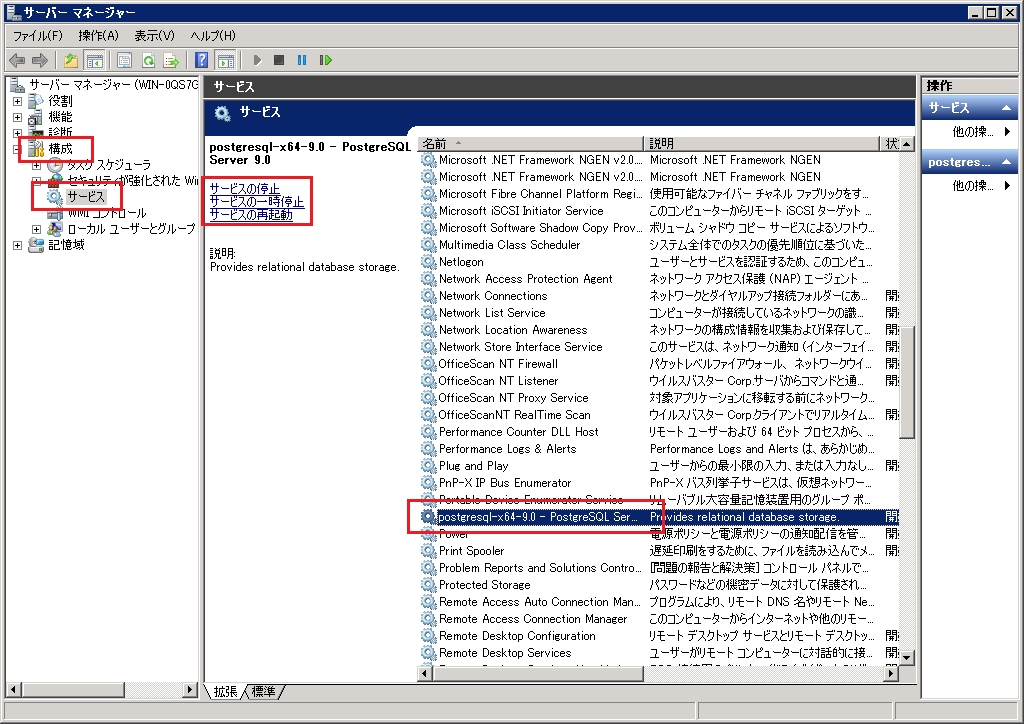
Task: Click the Refresh toolbar icon
Action: [x=148, y=60]
